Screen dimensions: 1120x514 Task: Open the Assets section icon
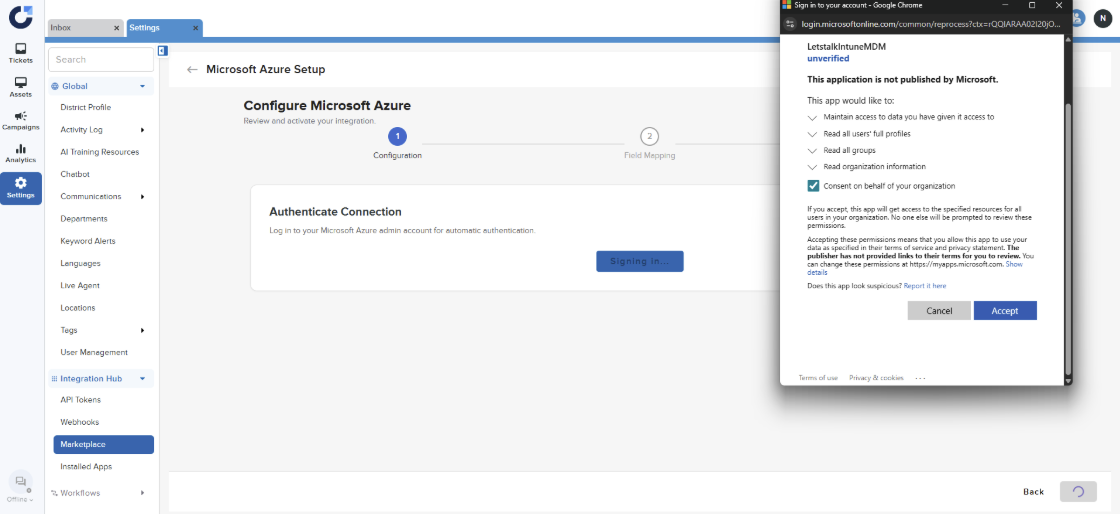(x=21, y=87)
